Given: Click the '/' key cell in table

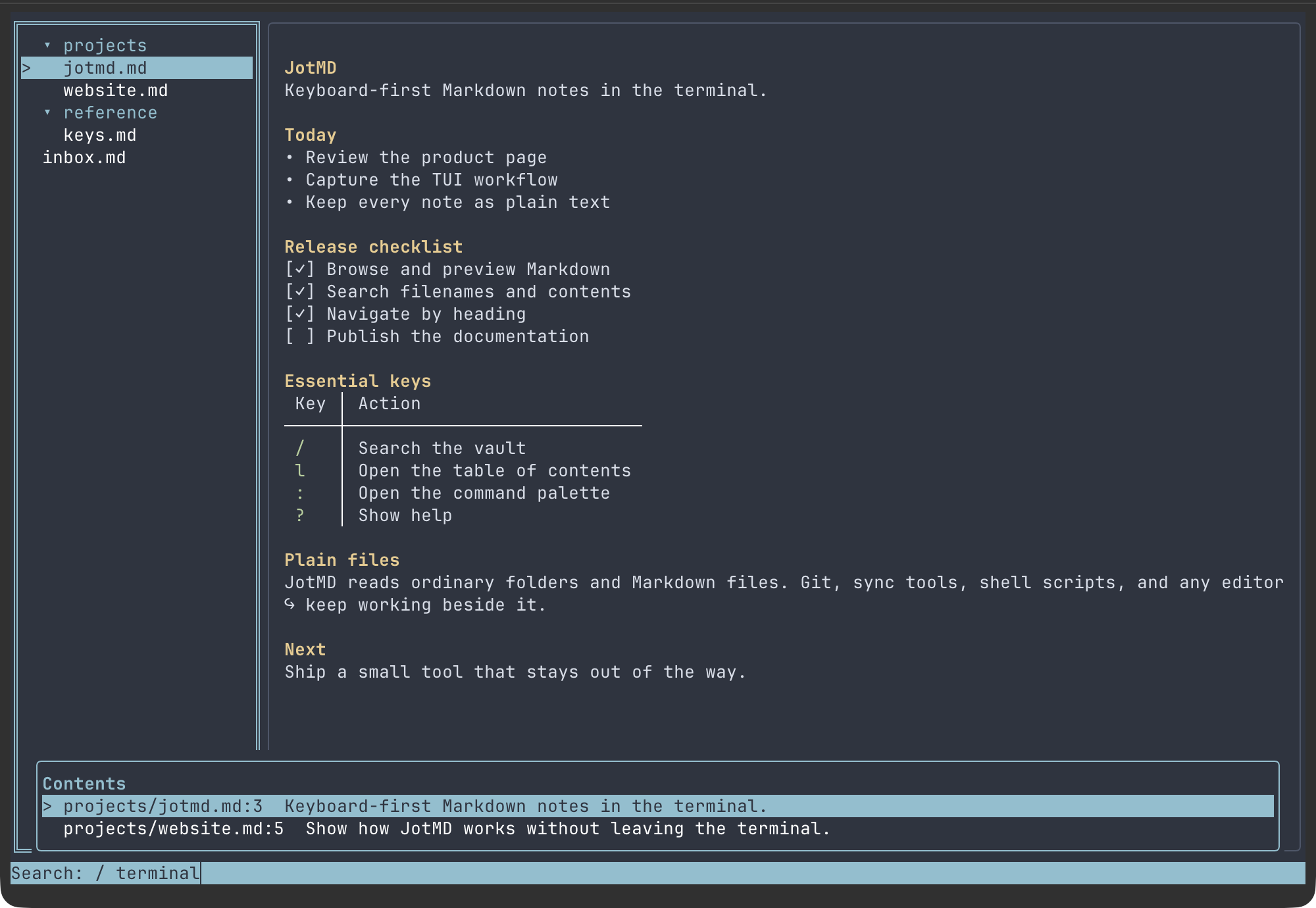Looking at the screenshot, I should (x=300, y=448).
